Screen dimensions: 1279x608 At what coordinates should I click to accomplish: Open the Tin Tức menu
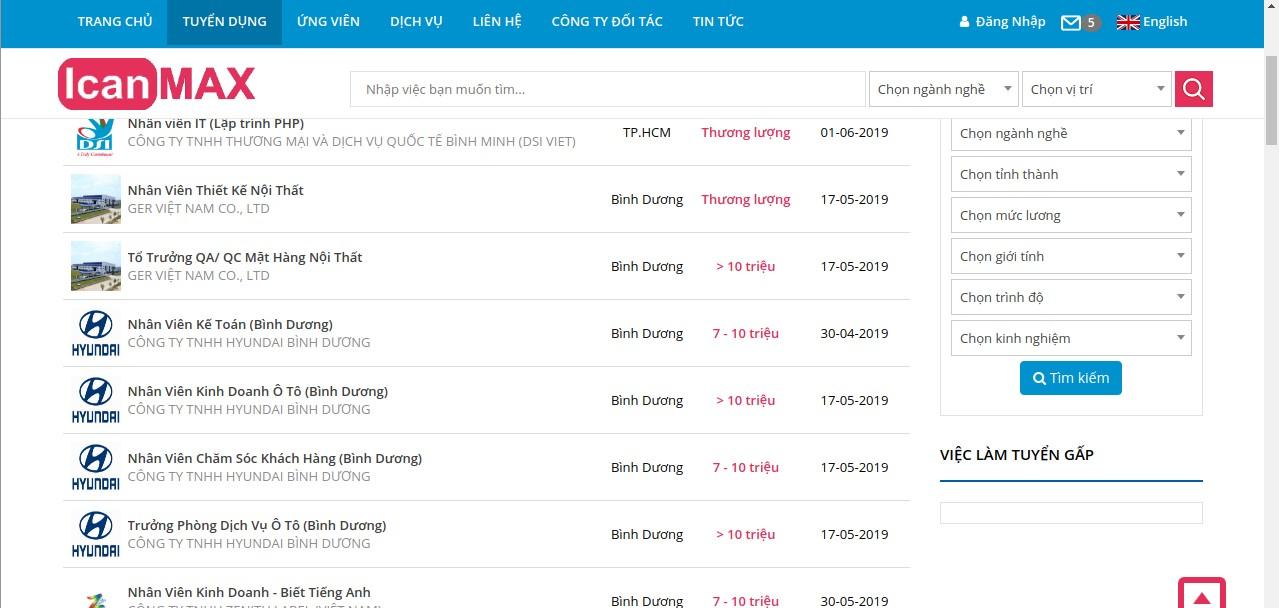718,22
